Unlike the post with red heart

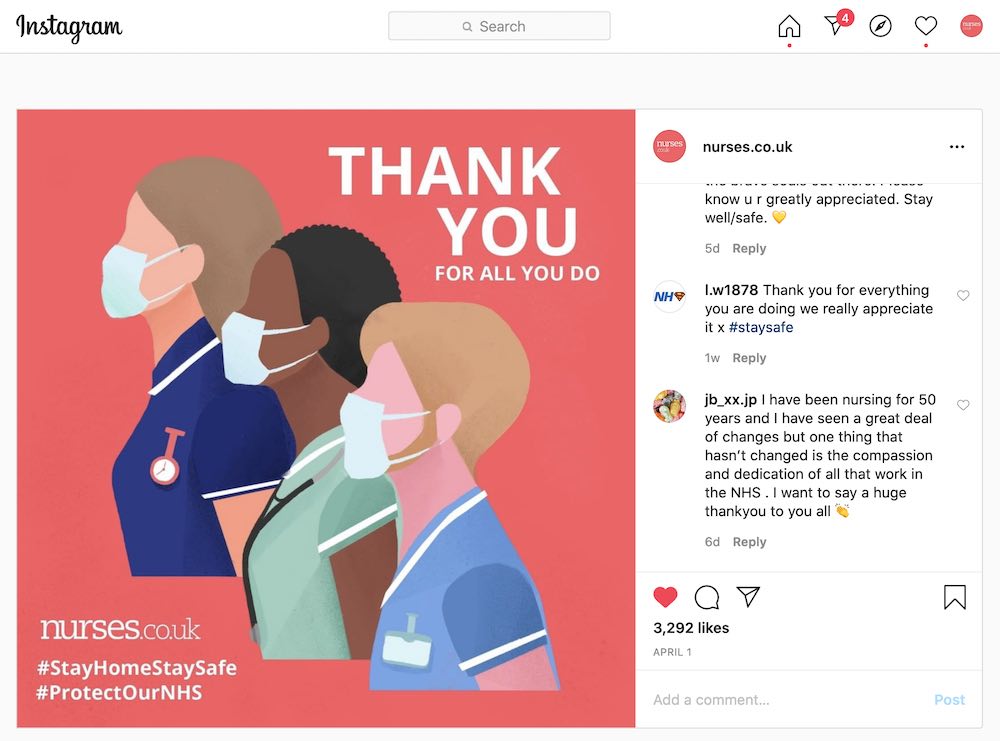click(x=665, y=597)
